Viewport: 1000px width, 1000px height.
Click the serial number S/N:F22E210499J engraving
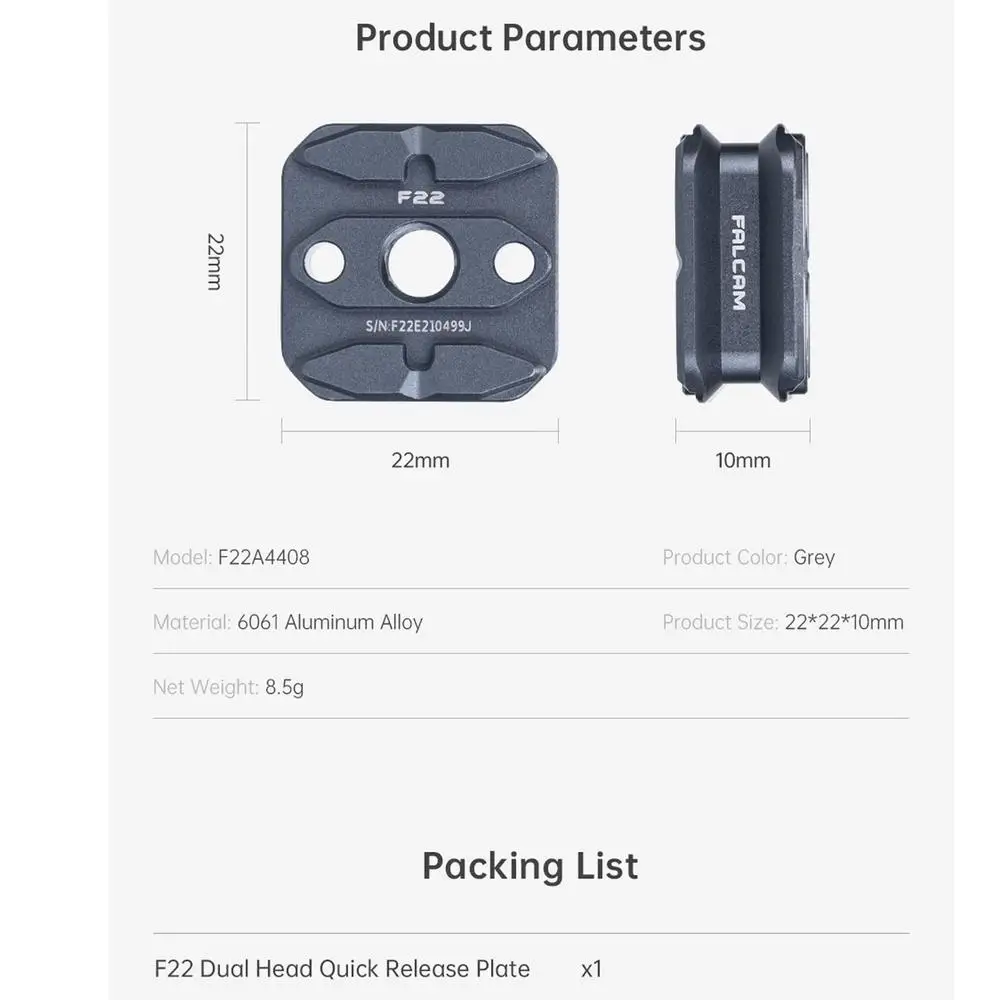[420, 325]
